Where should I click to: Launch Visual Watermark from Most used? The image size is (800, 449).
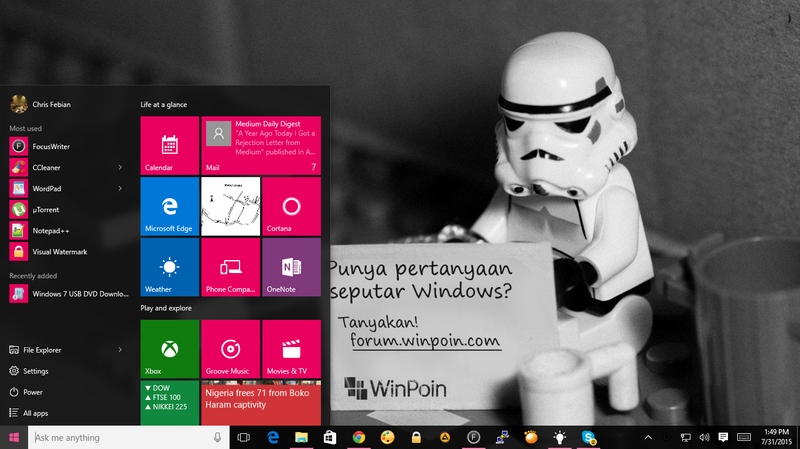point(67,252)
